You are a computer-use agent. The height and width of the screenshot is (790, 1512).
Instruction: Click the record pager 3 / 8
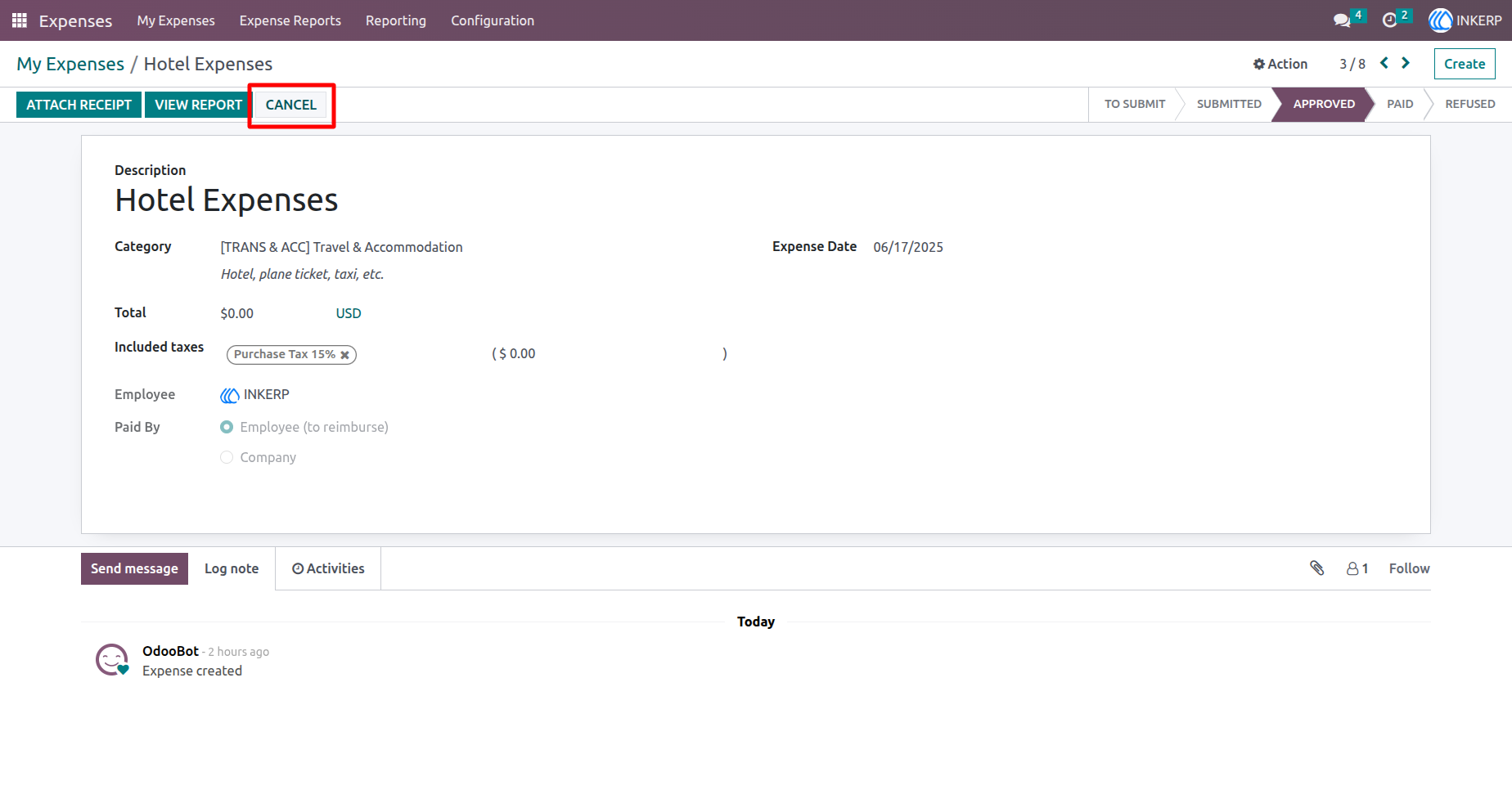[x=1352, y=64]
